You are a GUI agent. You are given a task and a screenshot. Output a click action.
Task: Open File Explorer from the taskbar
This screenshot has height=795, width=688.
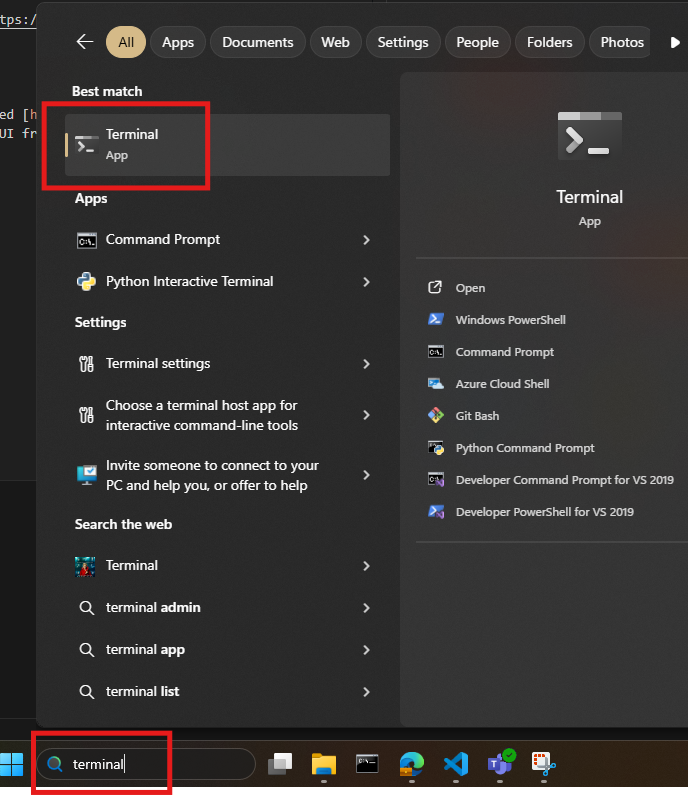pos(324,764)
